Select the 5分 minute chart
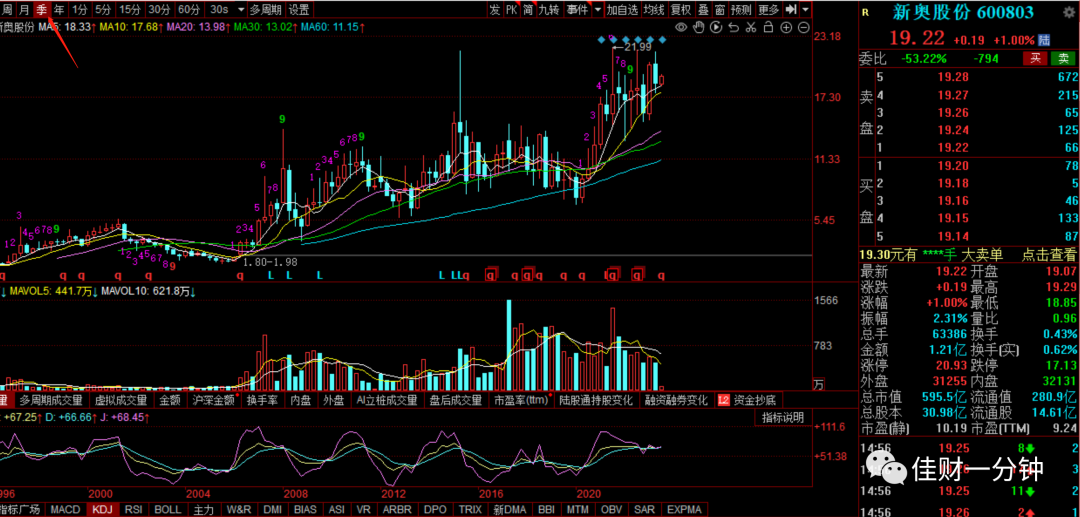Image resolution: width=1080 pixels, height=517 pixels. click(x=103, y=10)
